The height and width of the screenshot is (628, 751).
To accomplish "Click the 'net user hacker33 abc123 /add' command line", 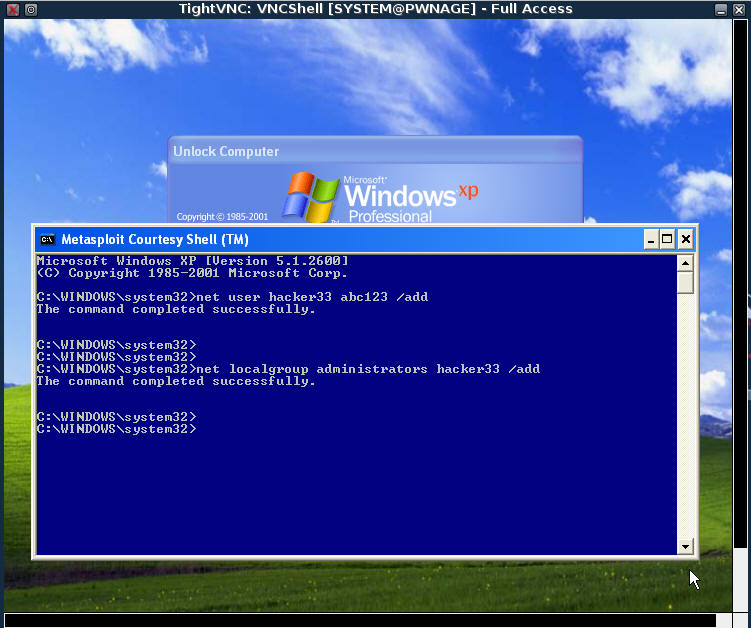I will pos(232,297).
